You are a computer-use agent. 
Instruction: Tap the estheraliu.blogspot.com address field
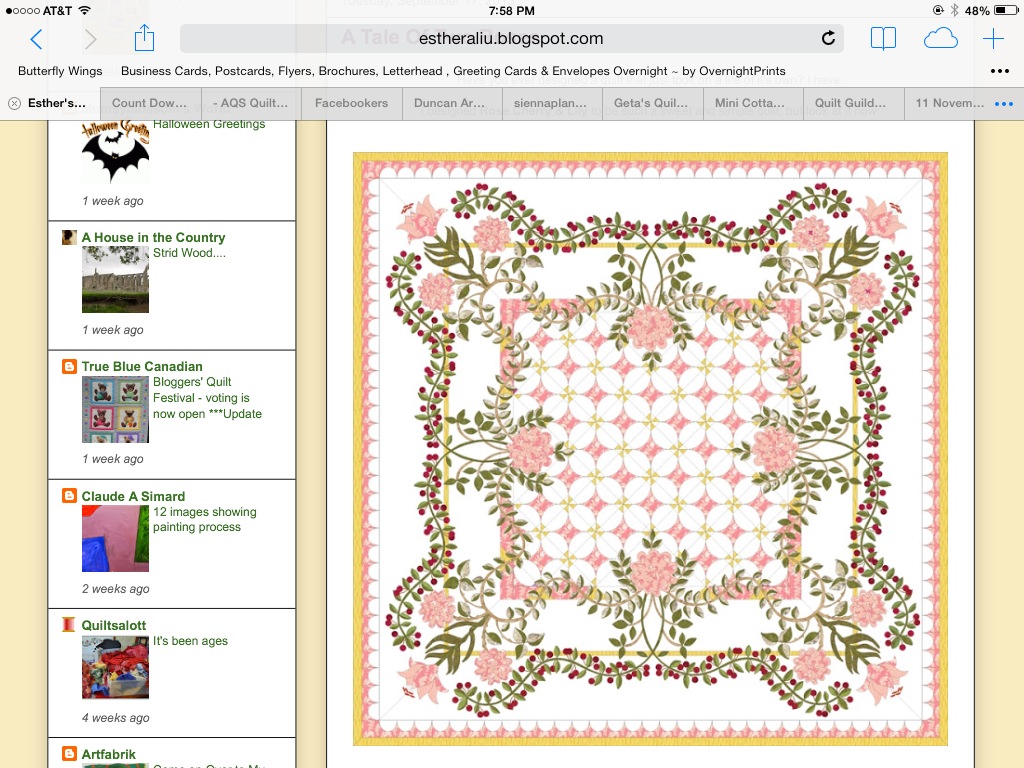[511, 39]
